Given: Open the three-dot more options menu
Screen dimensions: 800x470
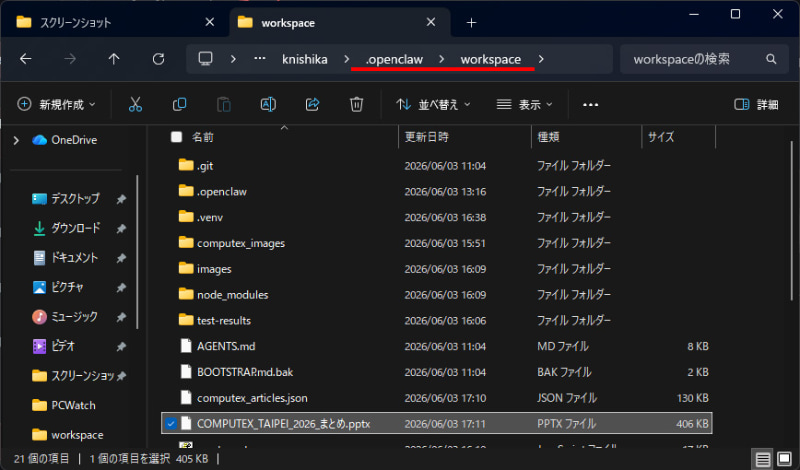Looking at the screenshot, I should 590,105.
